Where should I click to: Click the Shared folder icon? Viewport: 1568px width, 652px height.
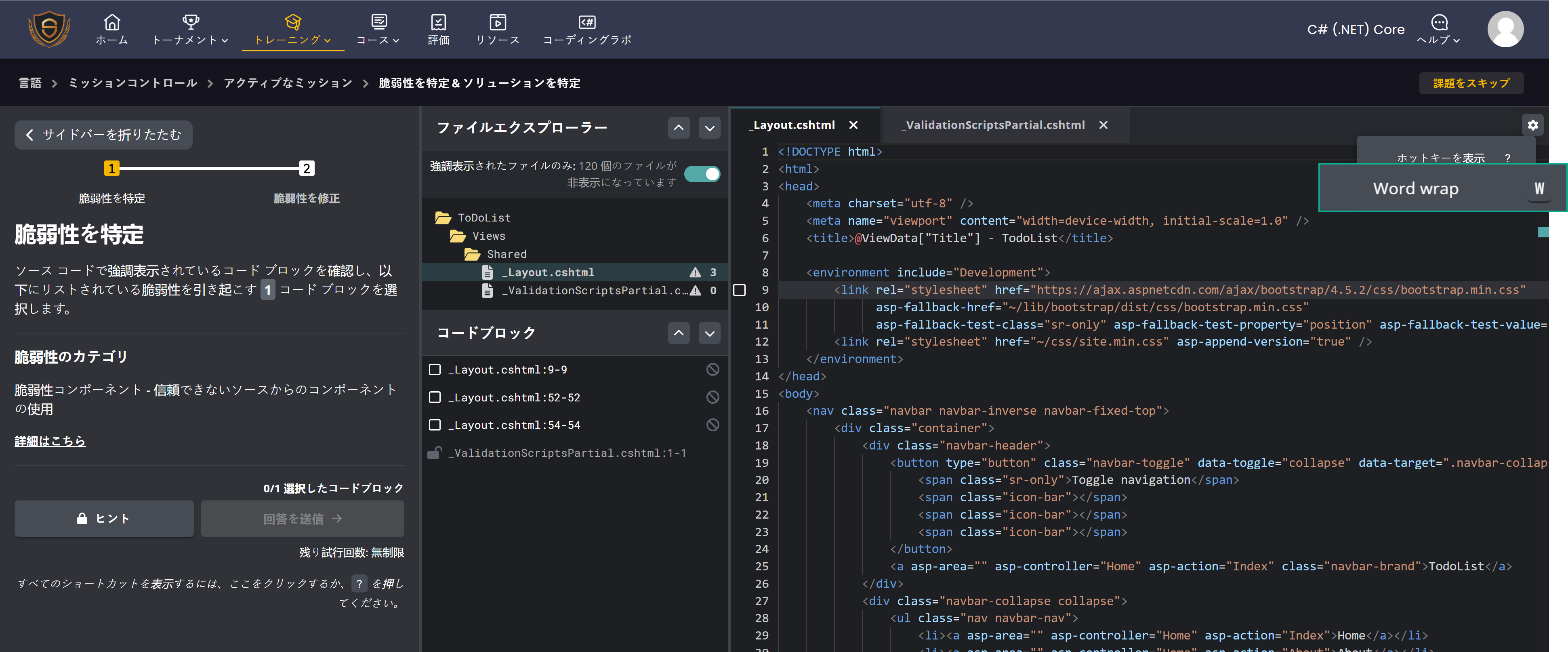click(472, 254)
